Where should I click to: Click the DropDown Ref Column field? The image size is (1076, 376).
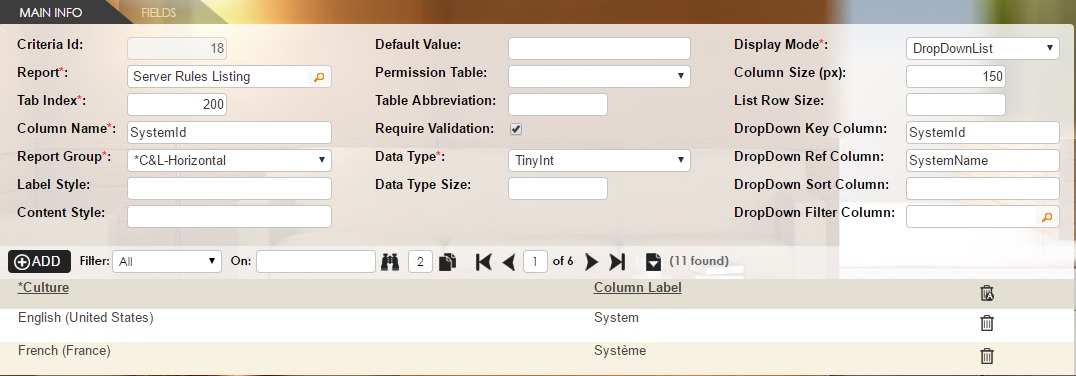click(x=983, y=161)
